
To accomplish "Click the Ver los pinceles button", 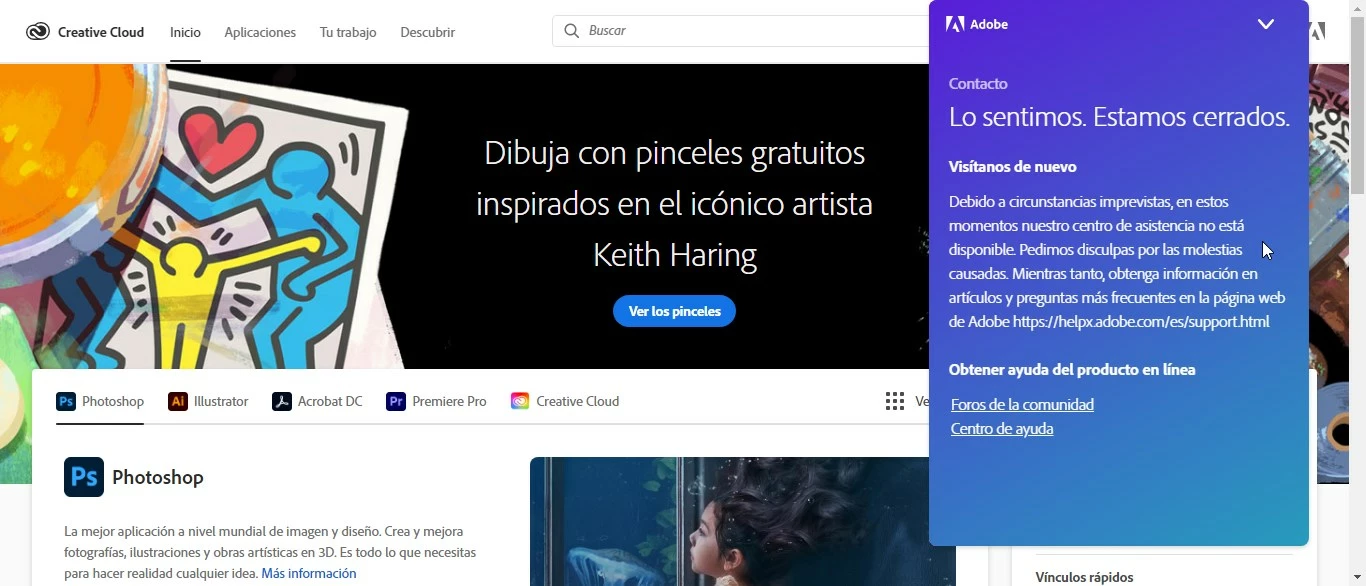I will [x=674, y=311].
